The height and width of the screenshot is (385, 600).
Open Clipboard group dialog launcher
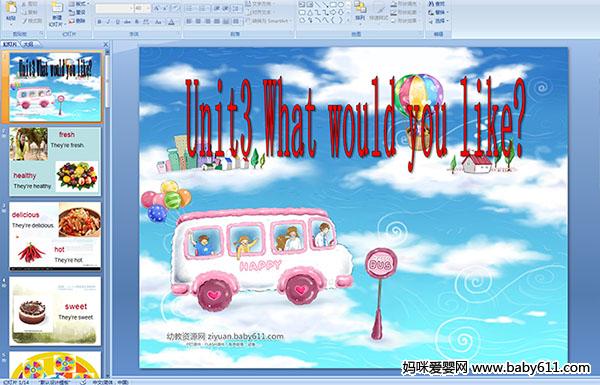pos(41,34)
